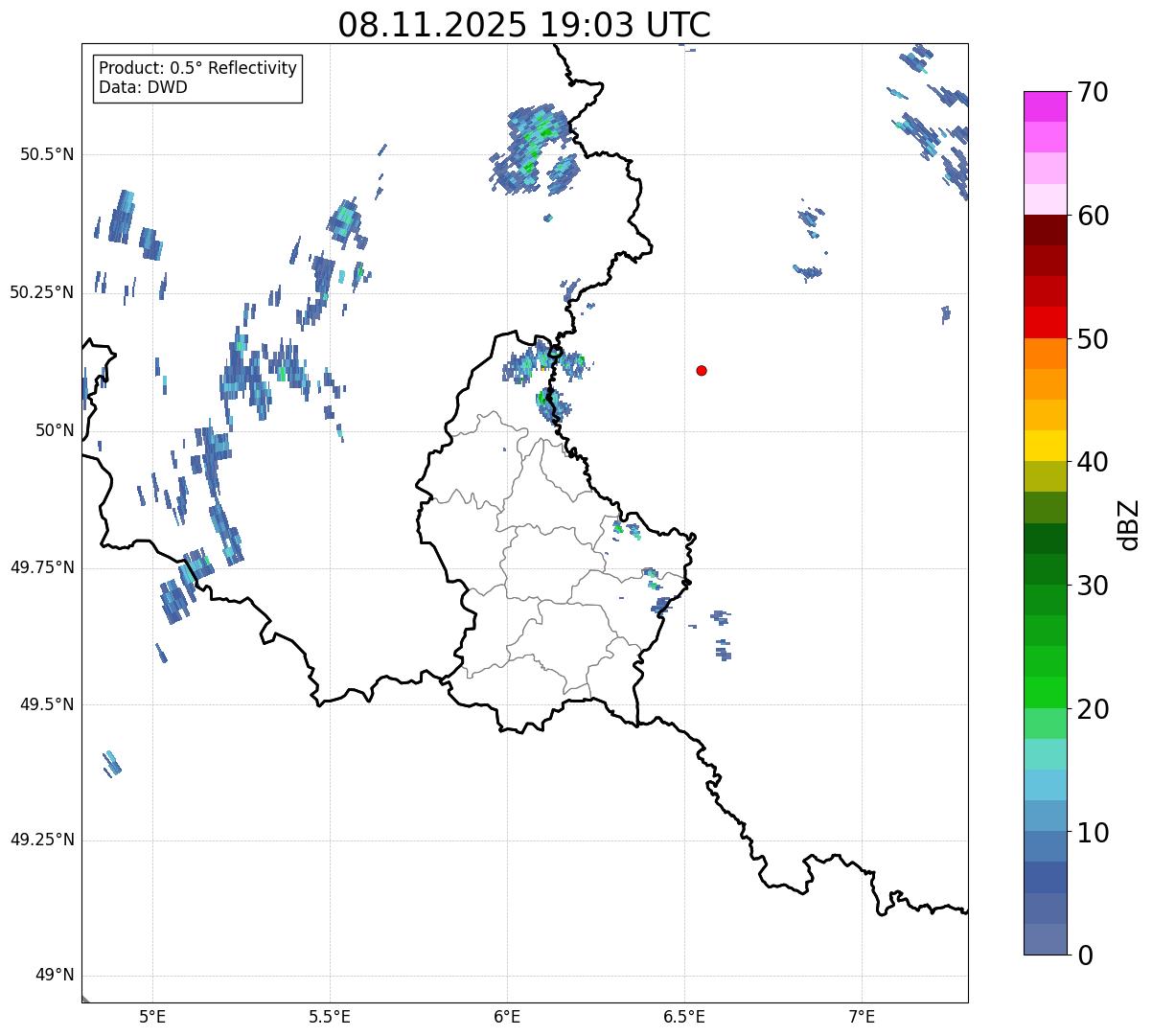Click the red location marker dot
Image resolution: width=1152 pixels, height=1036 pixels.
pos(702,371)
